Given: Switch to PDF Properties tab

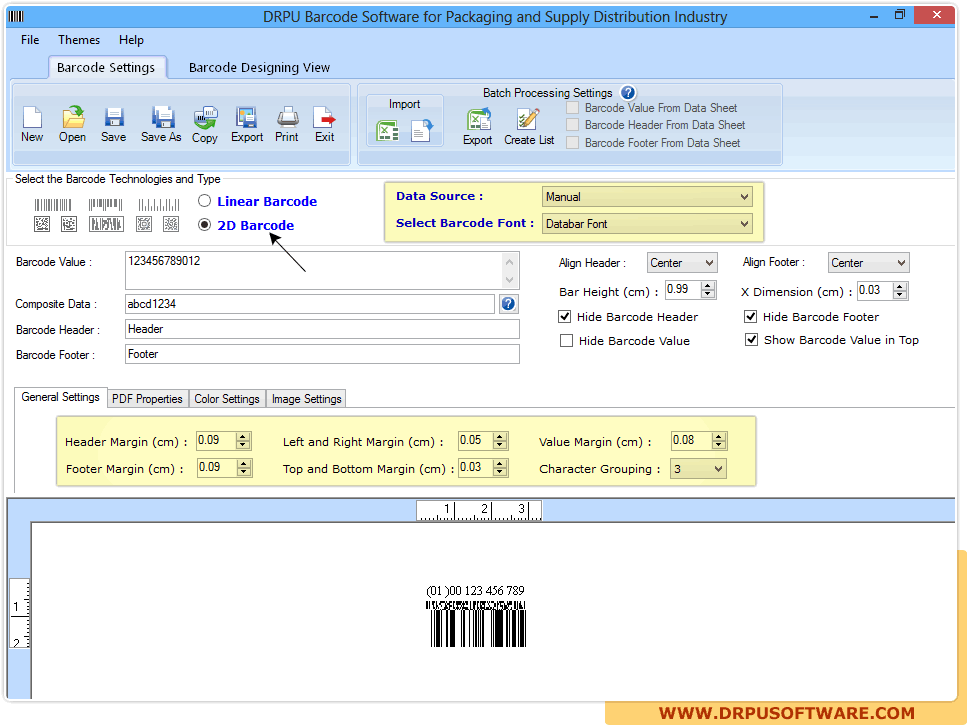Looking at the screenshot, I should [x=147, y=399].
